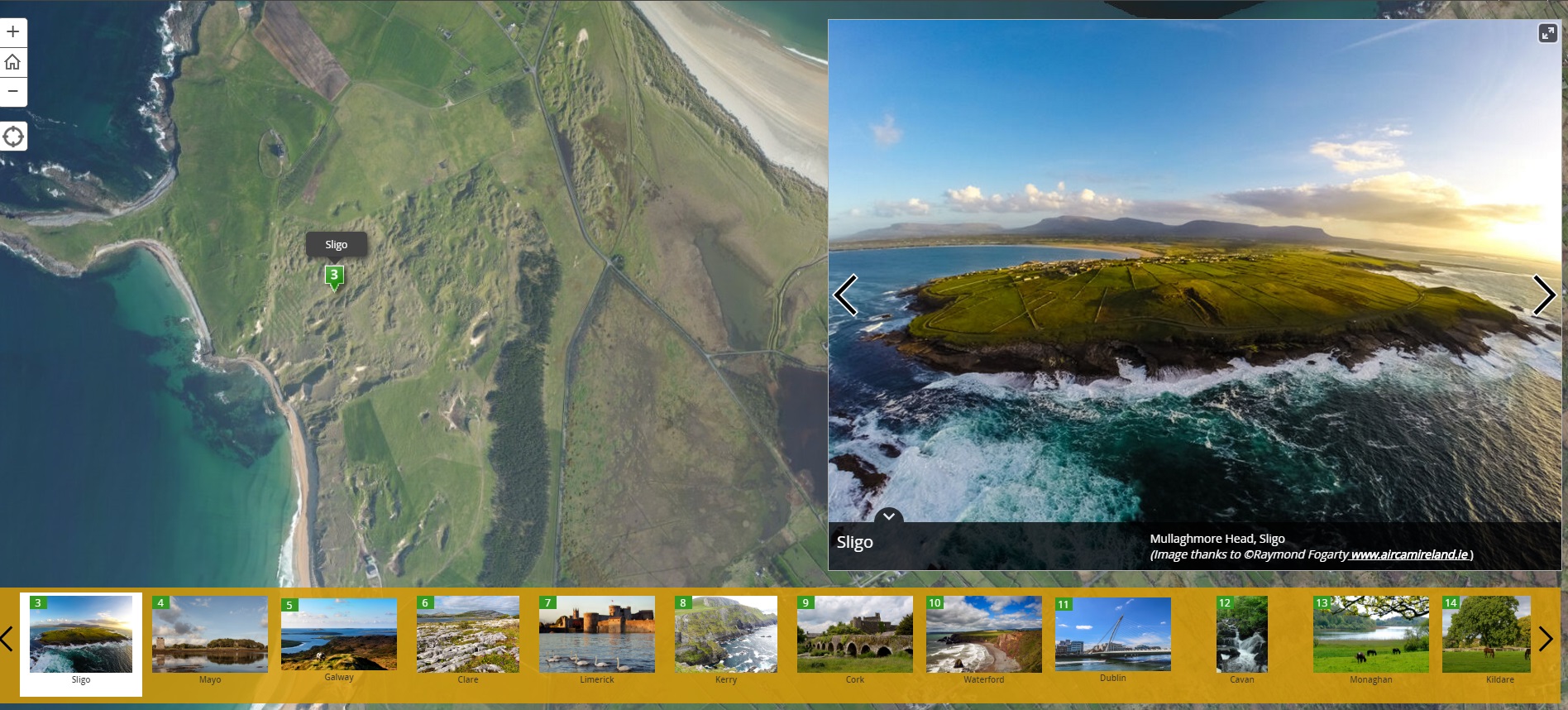Choose the Limerick castle thumbnail
Screen dimensions: 1568x710
click(597, 635)
